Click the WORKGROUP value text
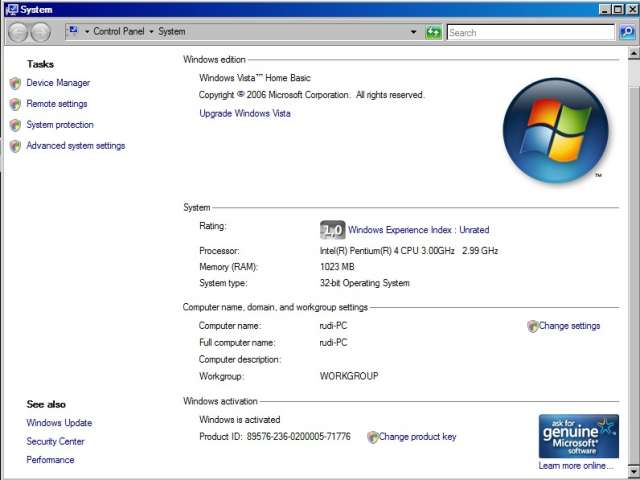640x480 pixels. 349,376
